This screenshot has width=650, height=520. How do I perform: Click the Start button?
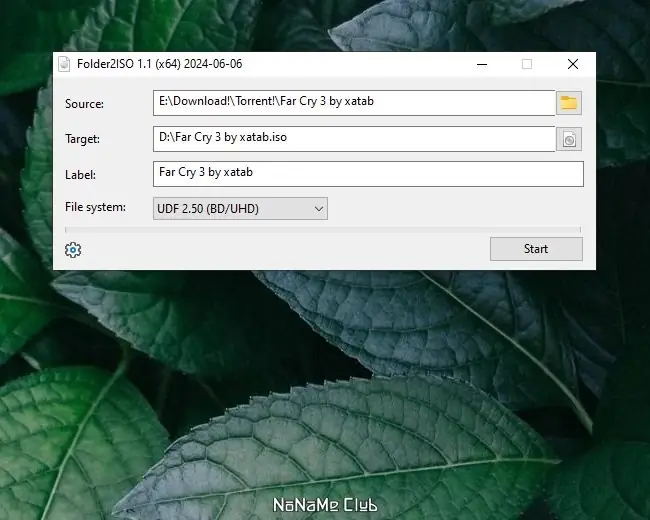pyautogui.click(x=536, y=249)
